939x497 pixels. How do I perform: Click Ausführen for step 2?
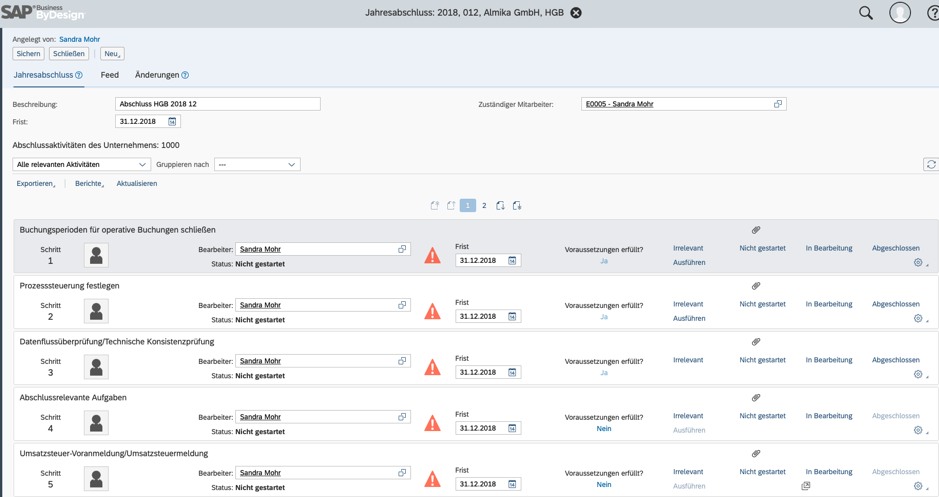pyautogui.click(x=689, y=319)
